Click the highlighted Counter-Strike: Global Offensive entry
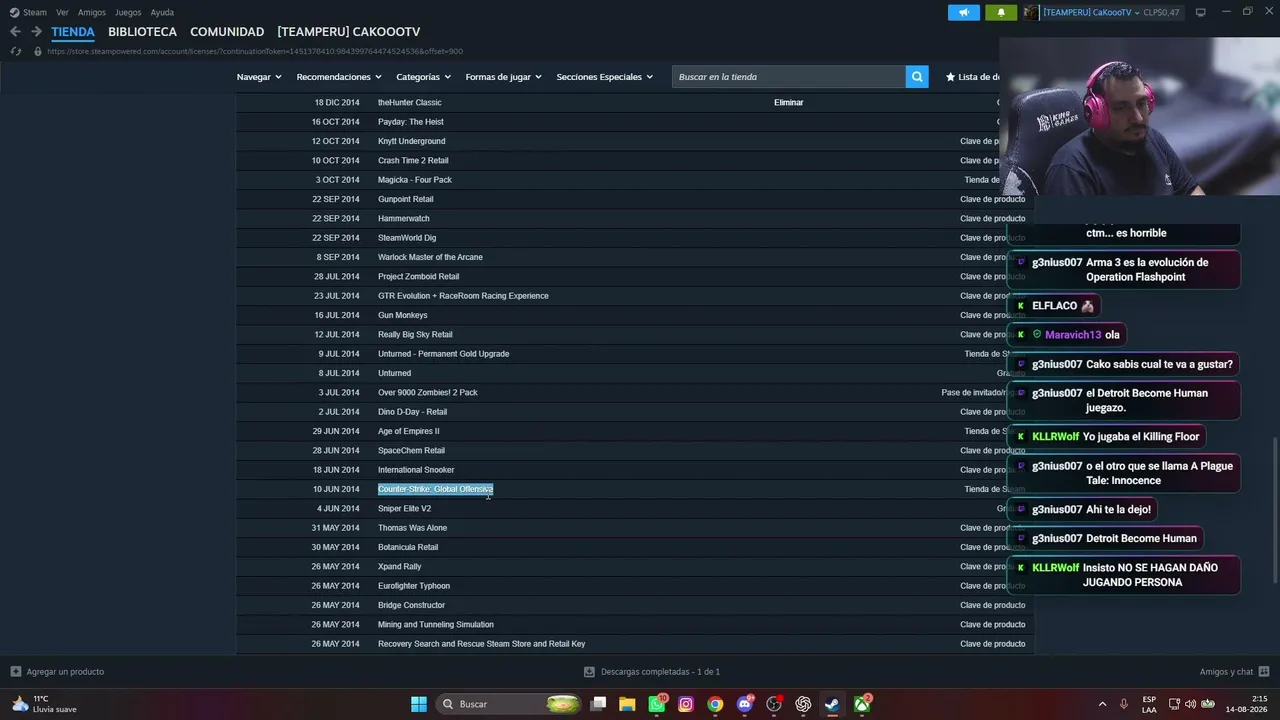 coord(435,489)
